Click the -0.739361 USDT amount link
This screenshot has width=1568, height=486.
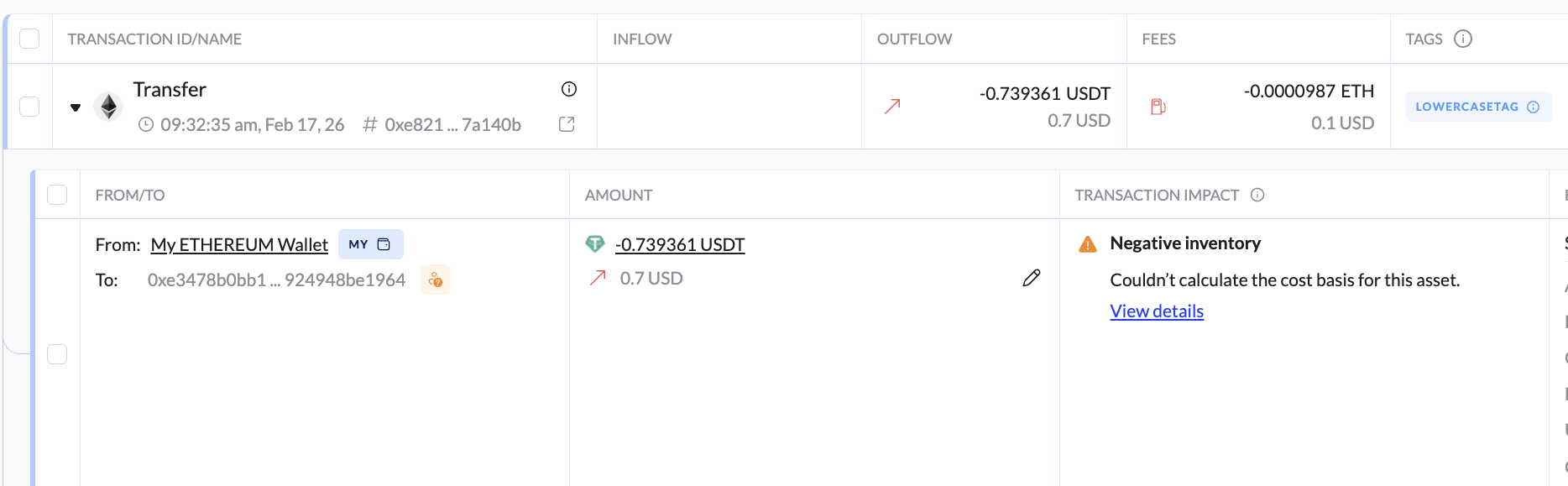pos(680,245)
